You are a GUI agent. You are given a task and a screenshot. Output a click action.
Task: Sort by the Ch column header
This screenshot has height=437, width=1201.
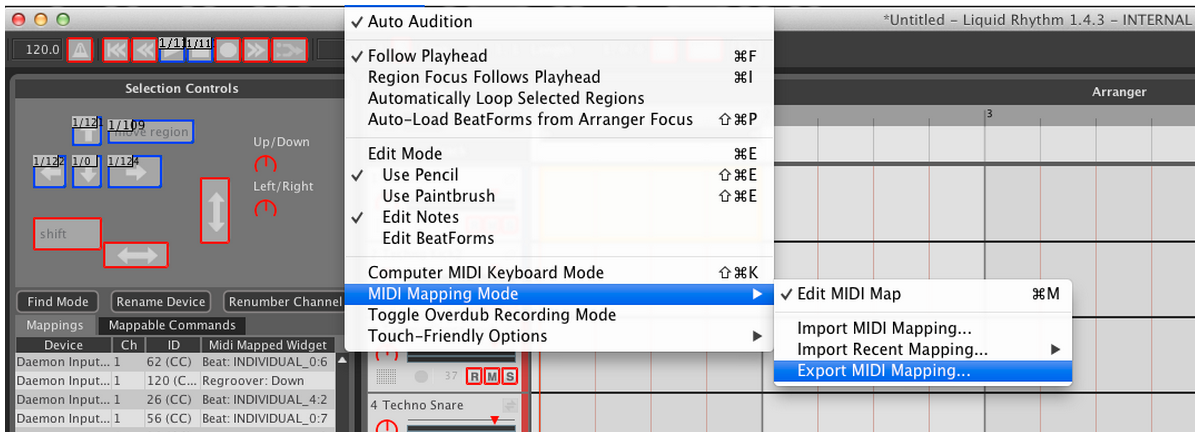(x=129, y=345)
